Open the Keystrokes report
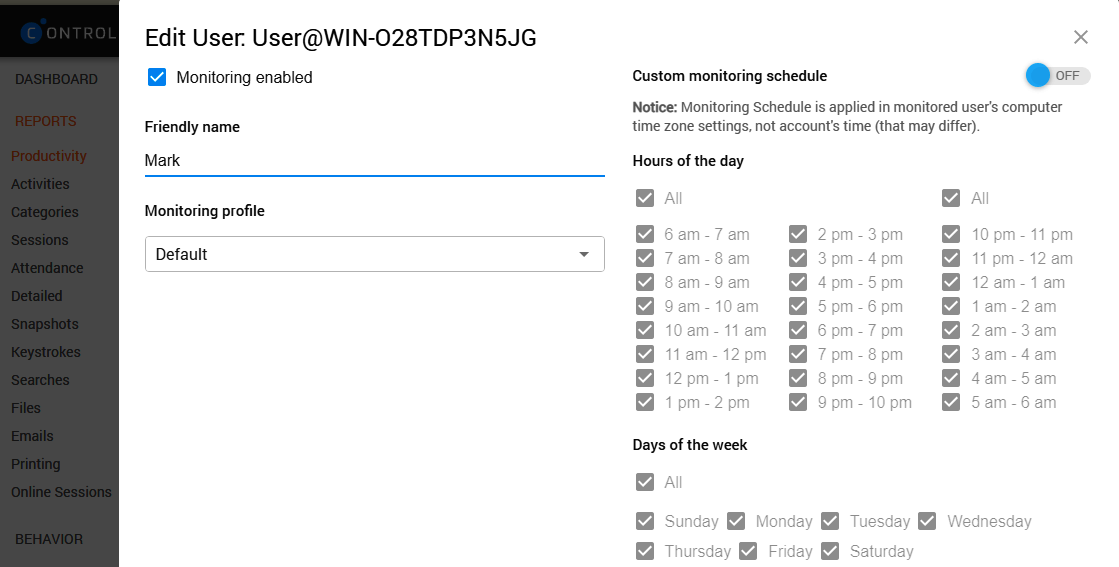 click(46, 352)
